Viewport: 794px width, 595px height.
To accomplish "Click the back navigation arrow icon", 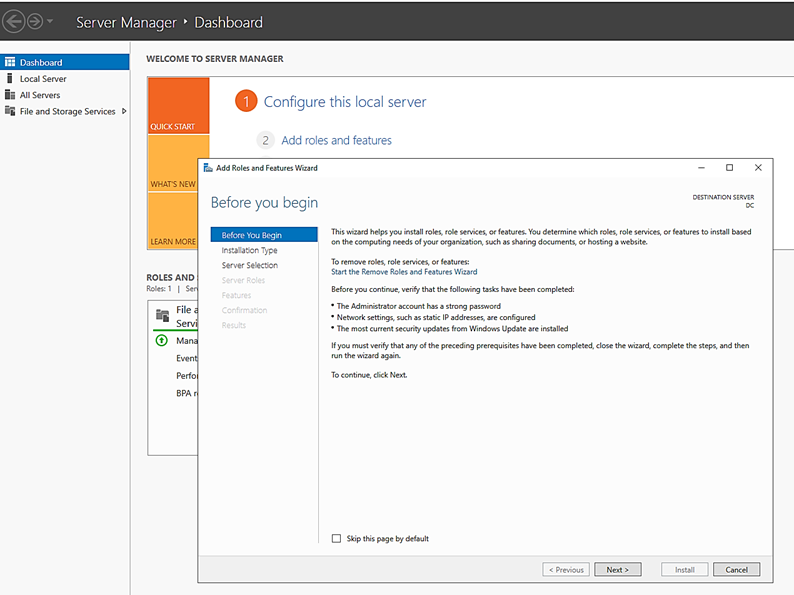I will [x=14, y=21].
